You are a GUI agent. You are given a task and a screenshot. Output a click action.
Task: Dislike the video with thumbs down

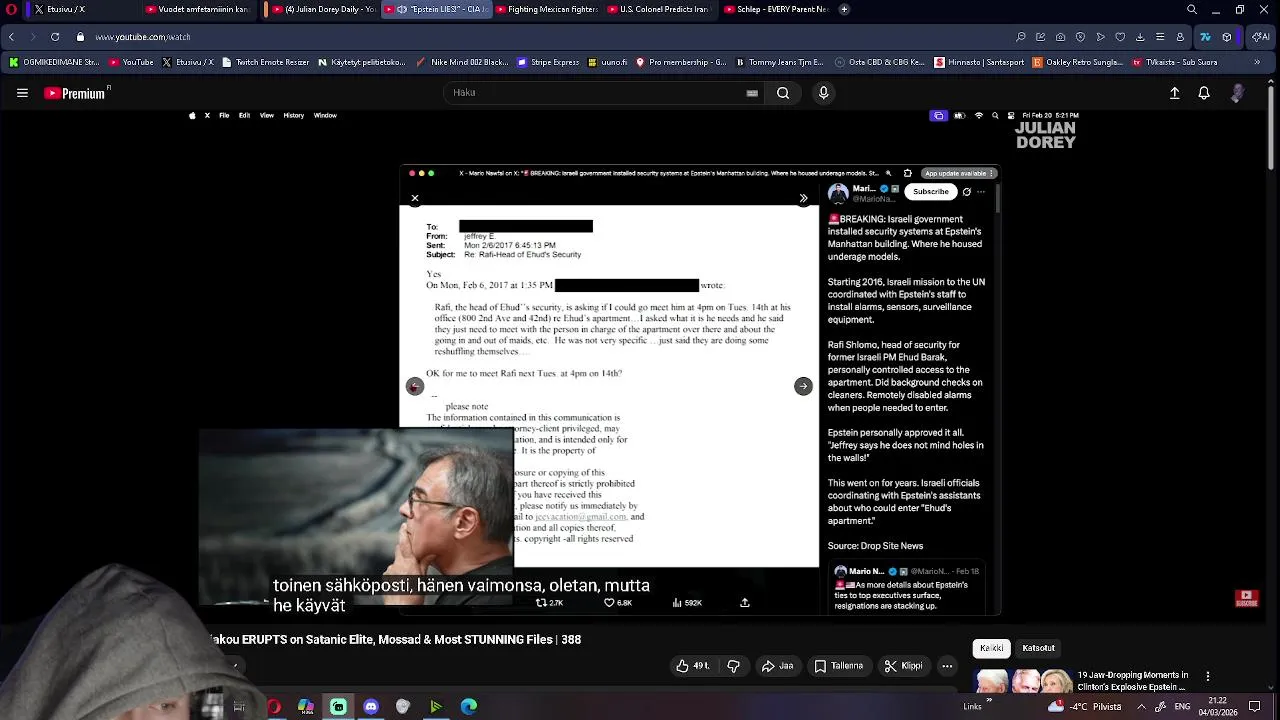coord(733,666)
